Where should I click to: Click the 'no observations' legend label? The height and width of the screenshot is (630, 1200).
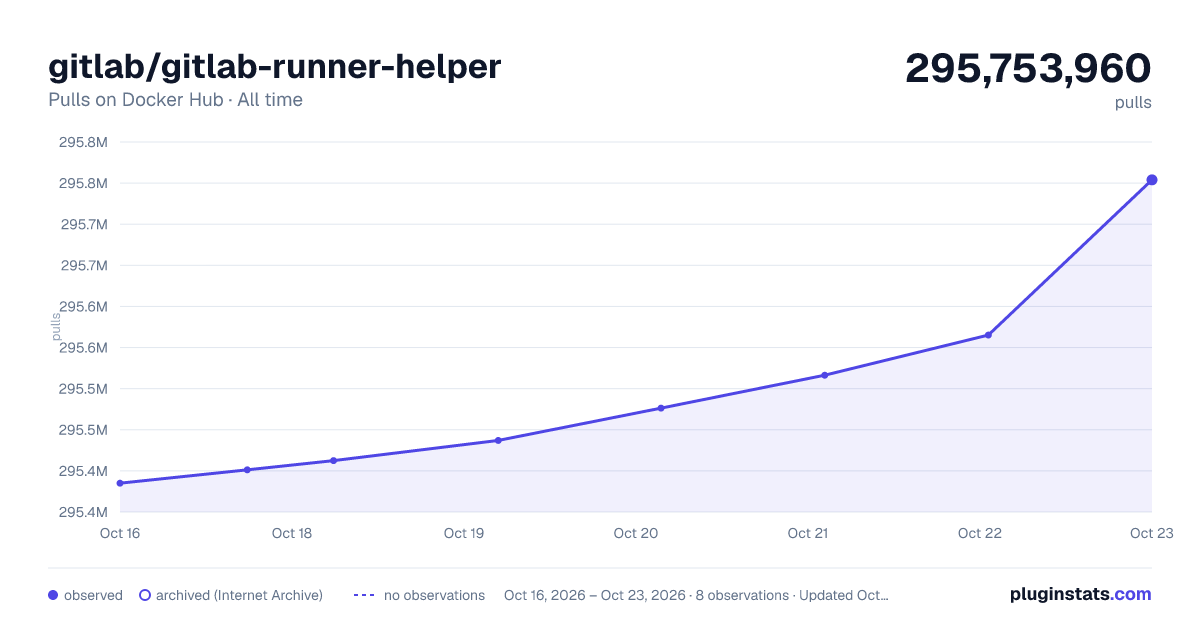(x=434, y=595)
